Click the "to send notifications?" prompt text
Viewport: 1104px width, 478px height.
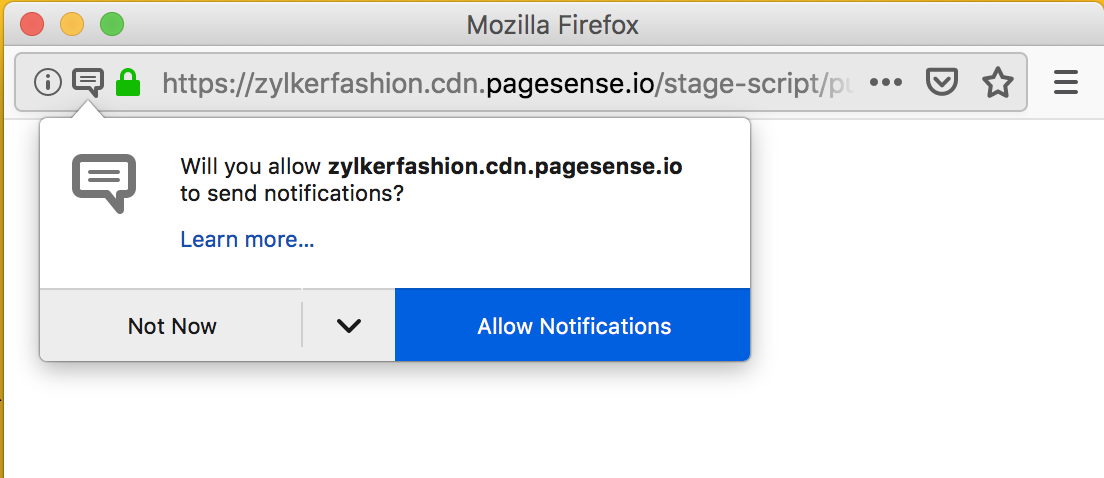(x=291, y=194)
